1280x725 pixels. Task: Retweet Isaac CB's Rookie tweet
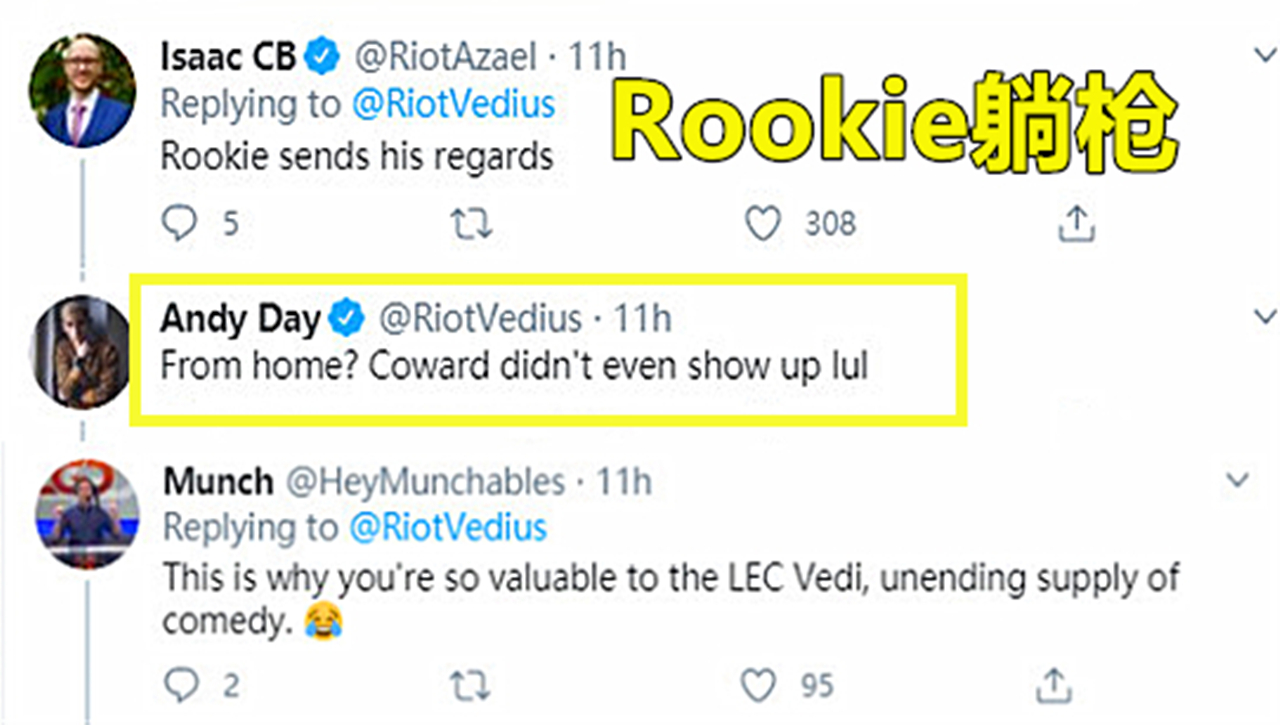point(471,224)
